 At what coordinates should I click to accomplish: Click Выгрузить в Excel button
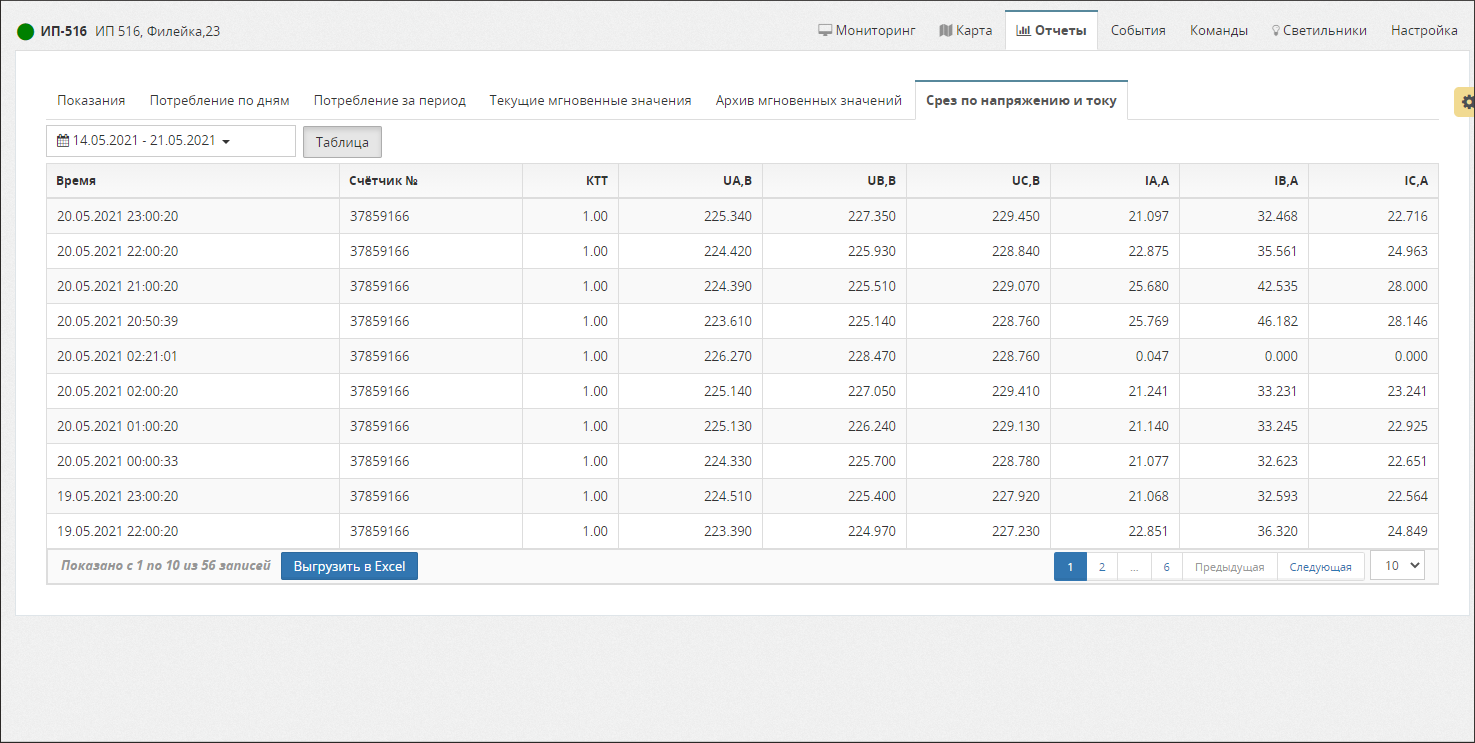pyautogui.click(x=349, y=566)
